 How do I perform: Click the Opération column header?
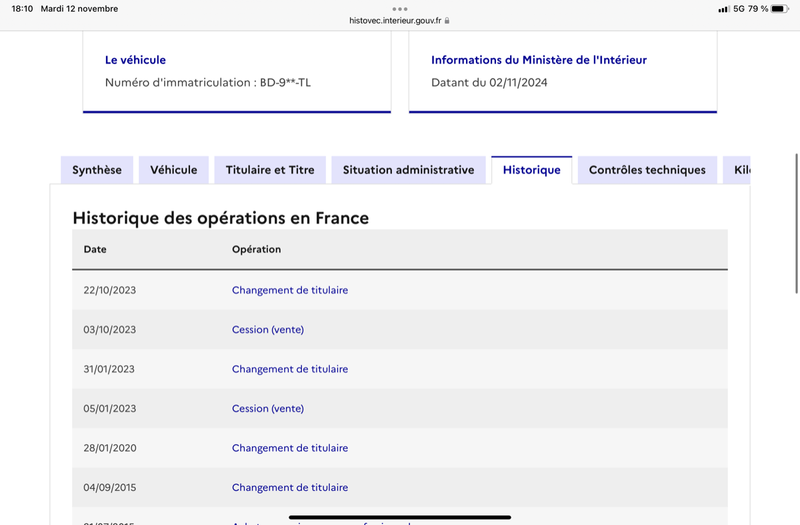pos(256,249)
